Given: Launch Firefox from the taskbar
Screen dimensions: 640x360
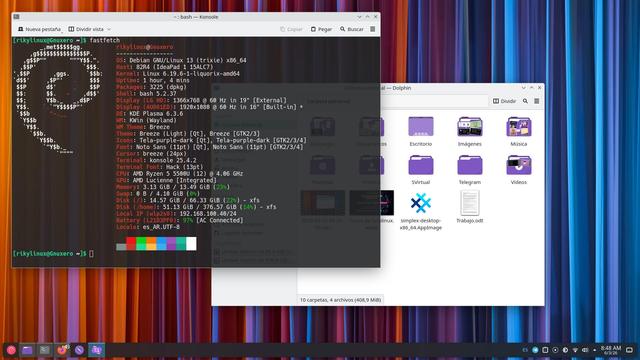Looking at the screenshot, I should (62, 350).
